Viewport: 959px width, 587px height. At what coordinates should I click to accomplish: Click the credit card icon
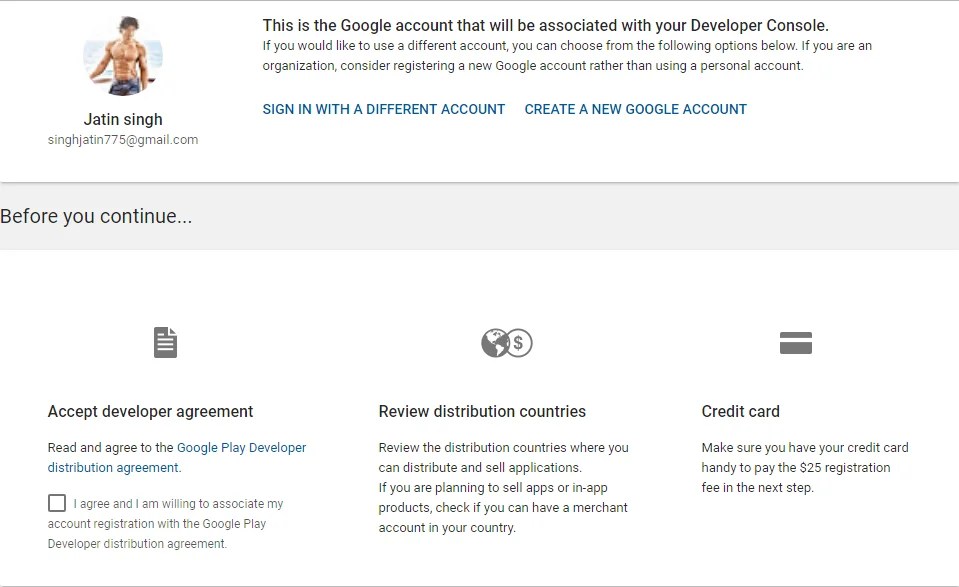[x=795, y=343]
